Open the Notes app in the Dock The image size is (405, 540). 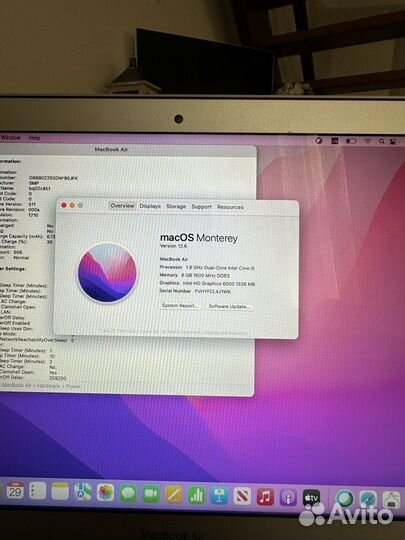coord(60,491)
